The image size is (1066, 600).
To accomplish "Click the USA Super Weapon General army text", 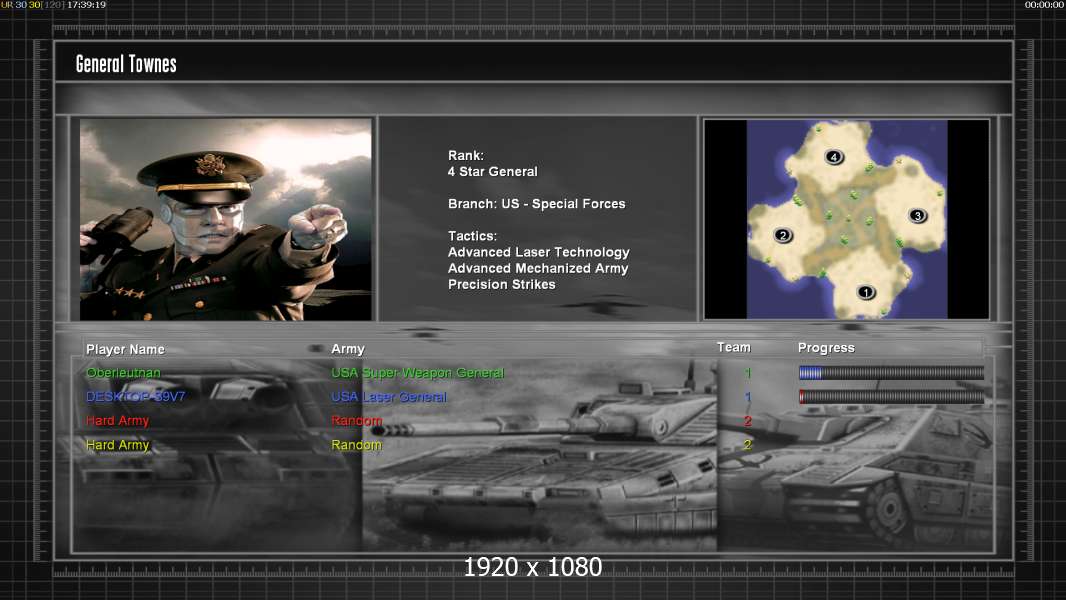I will click(417, 372).
